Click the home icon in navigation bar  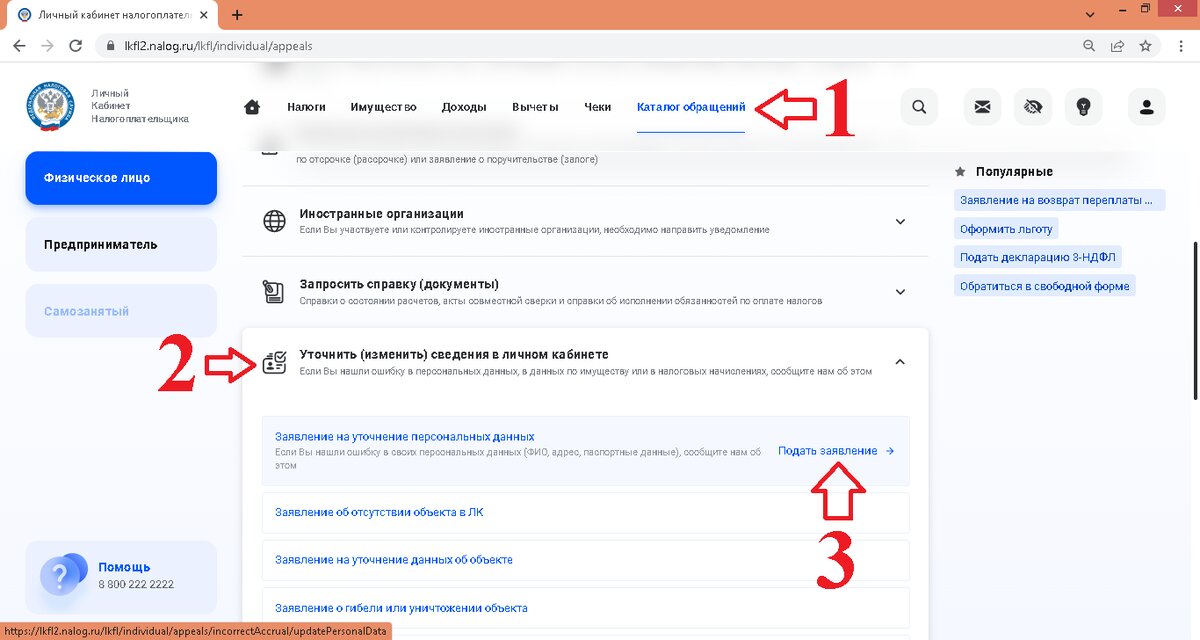tap(253, 106)
